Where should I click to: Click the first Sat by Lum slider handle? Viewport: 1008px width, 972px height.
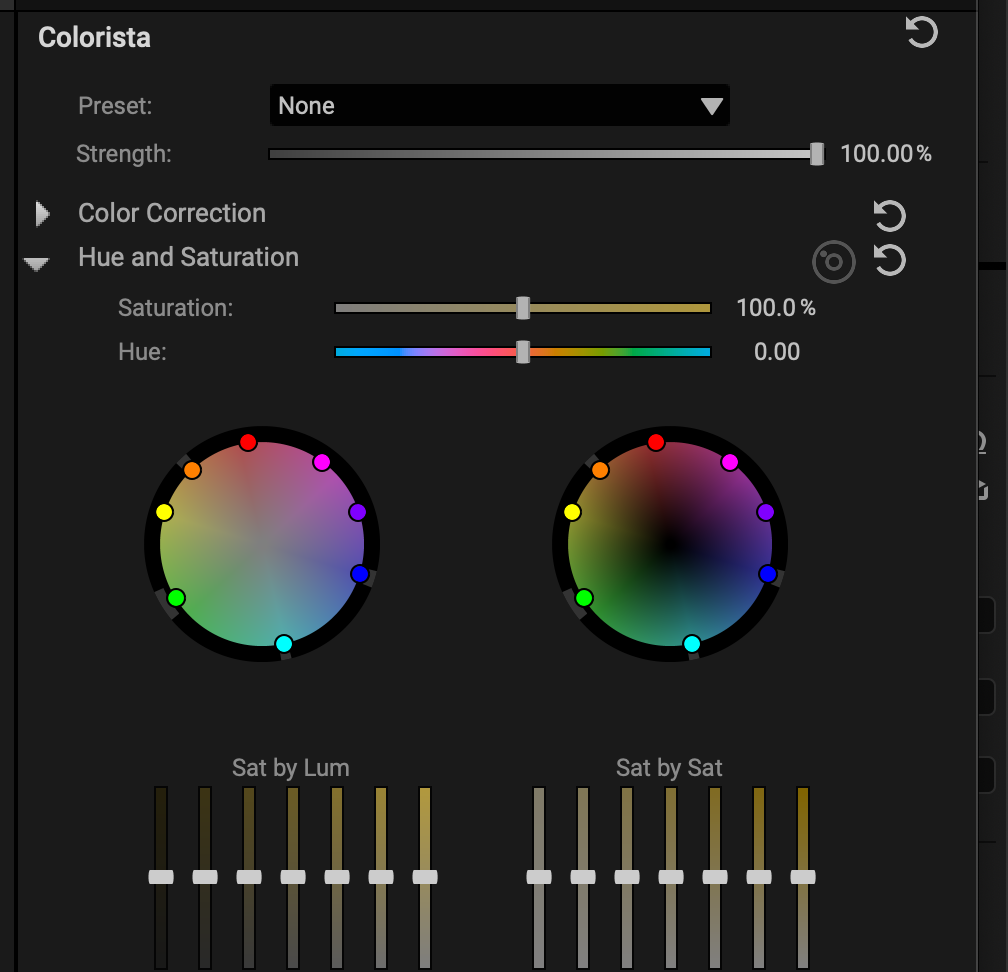pyautogui.click(x=161, y=877)
